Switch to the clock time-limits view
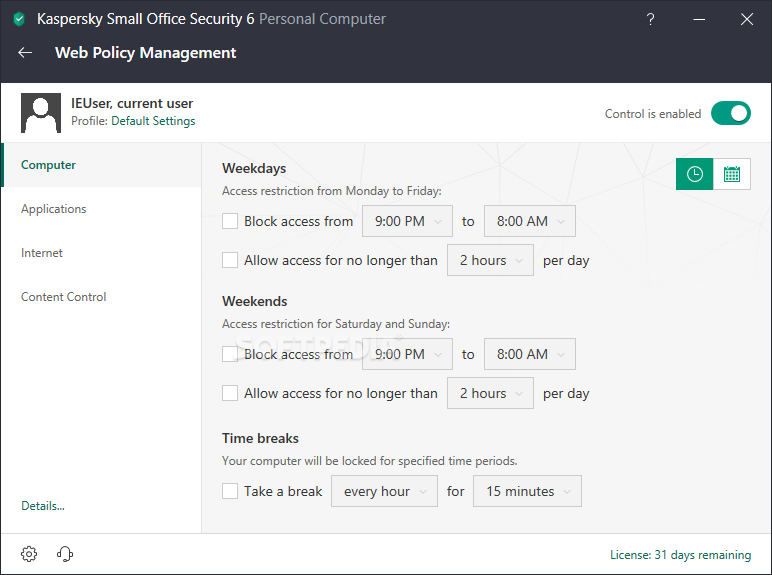The image size is (772, 575). tap(694, 174)
